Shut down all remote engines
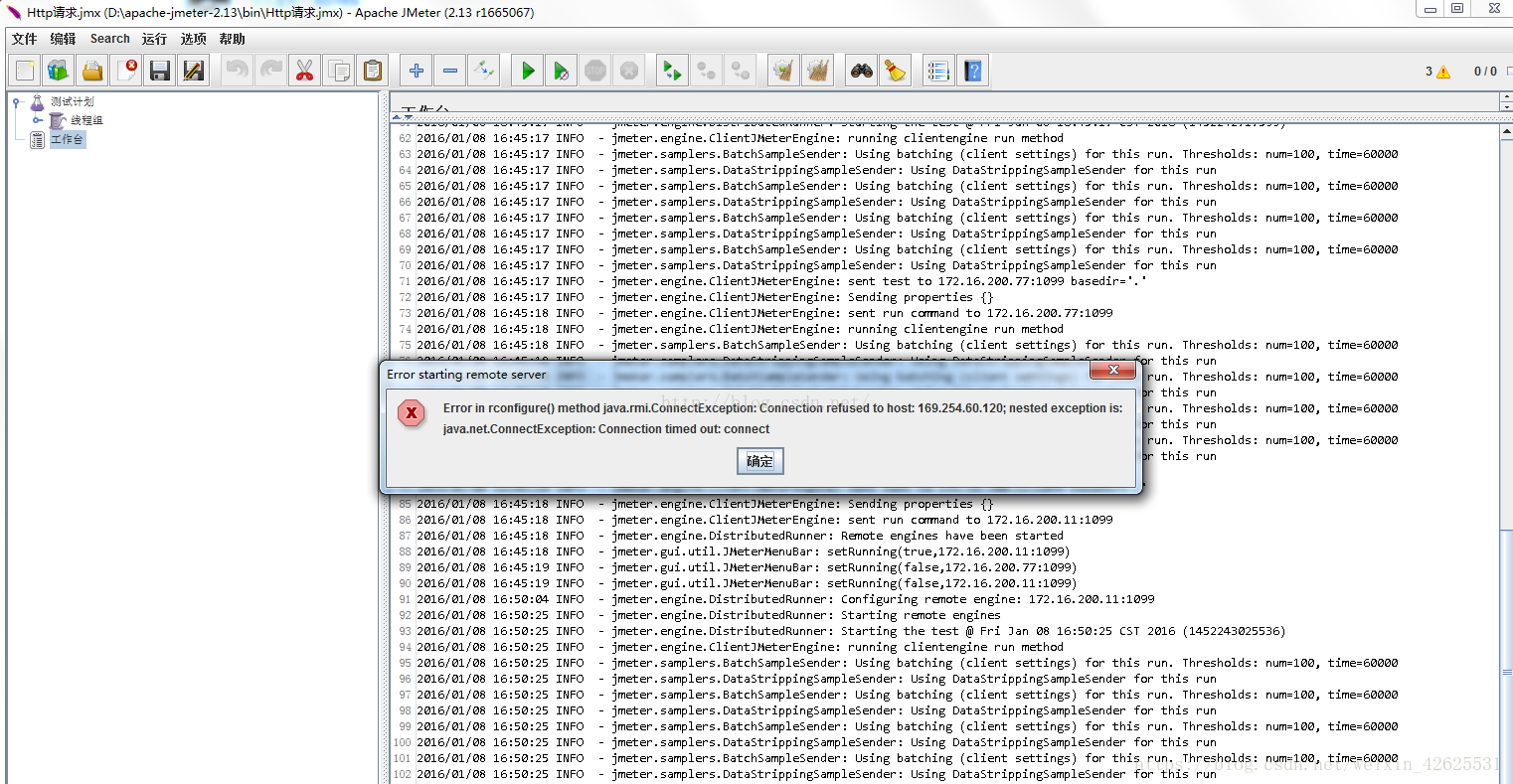 740,71
